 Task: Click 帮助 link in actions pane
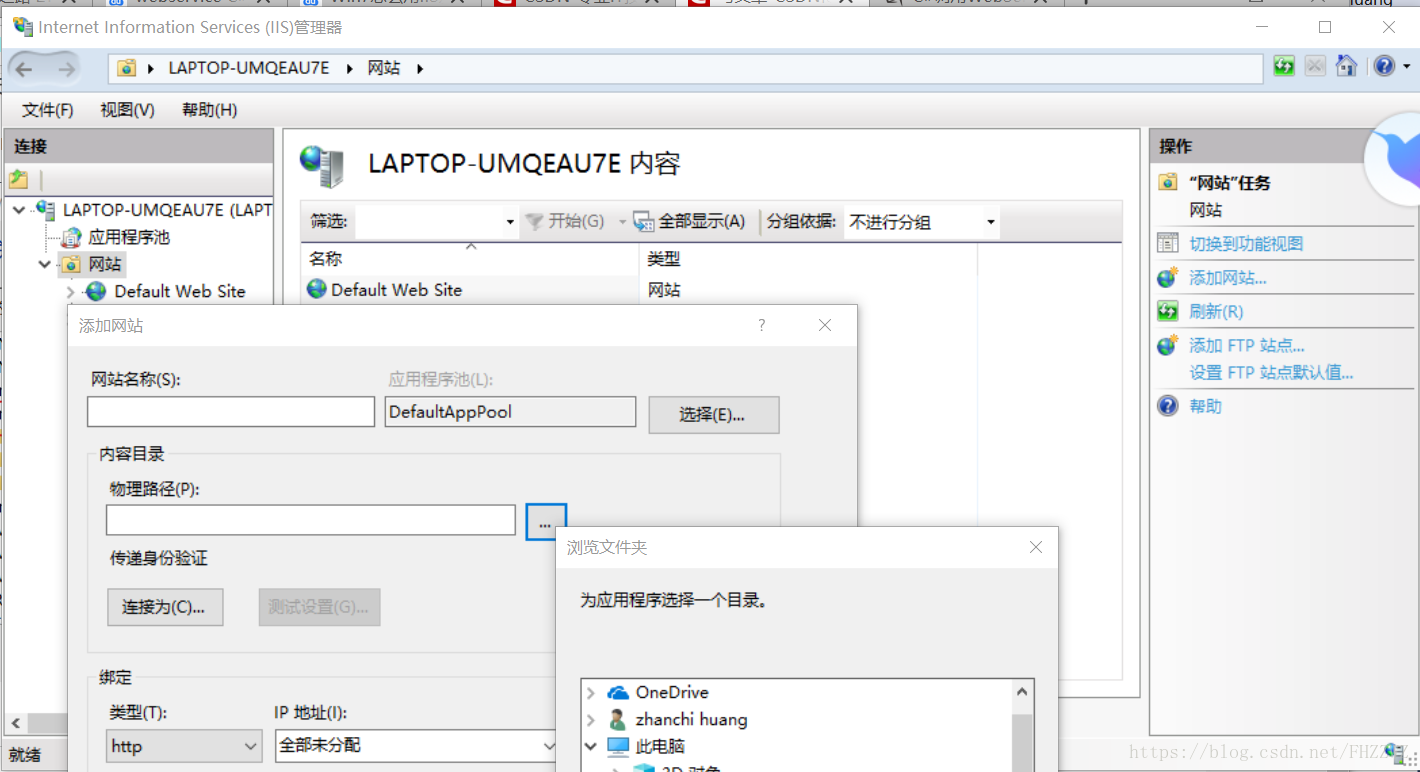[1205, 407]
